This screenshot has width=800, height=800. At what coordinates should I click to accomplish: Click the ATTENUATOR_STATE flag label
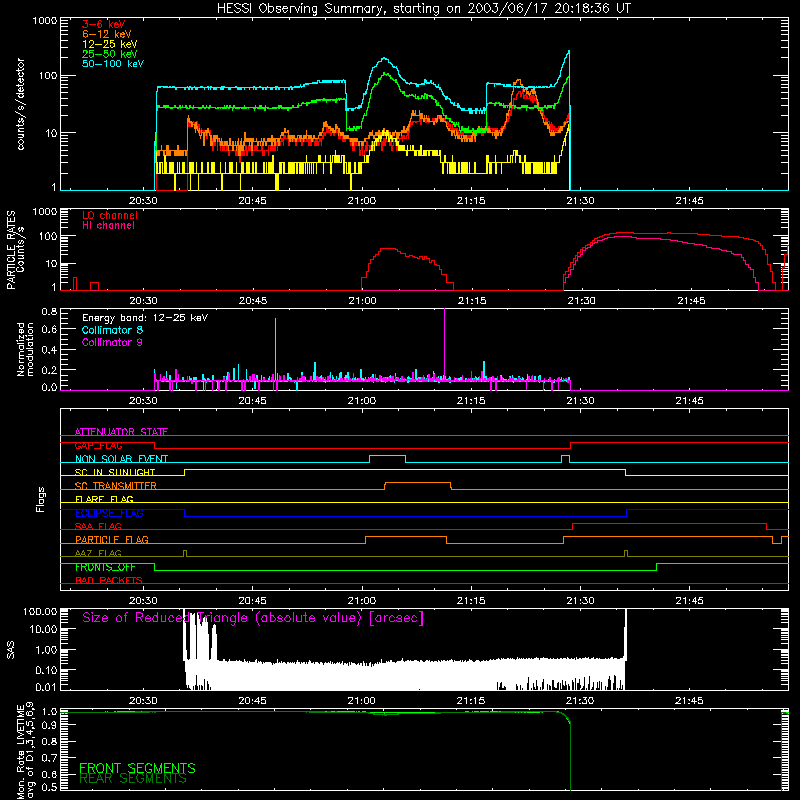coord(121,432)
